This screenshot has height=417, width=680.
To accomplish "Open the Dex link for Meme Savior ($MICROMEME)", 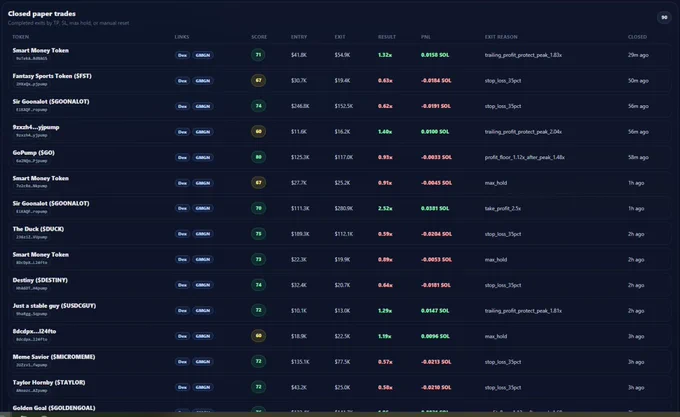I will tap(182, 362).
